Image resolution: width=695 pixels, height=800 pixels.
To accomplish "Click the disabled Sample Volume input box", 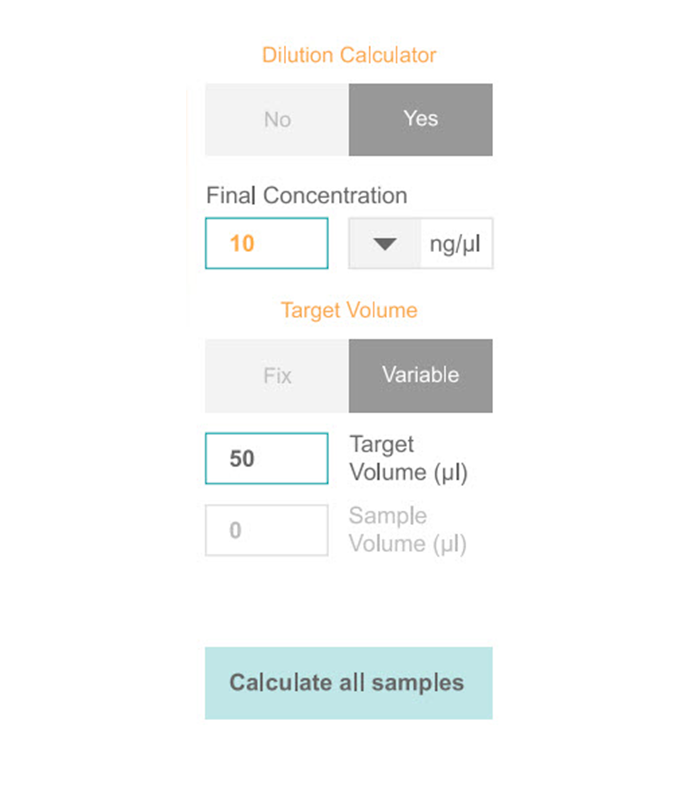I will [x=266, y=530].
